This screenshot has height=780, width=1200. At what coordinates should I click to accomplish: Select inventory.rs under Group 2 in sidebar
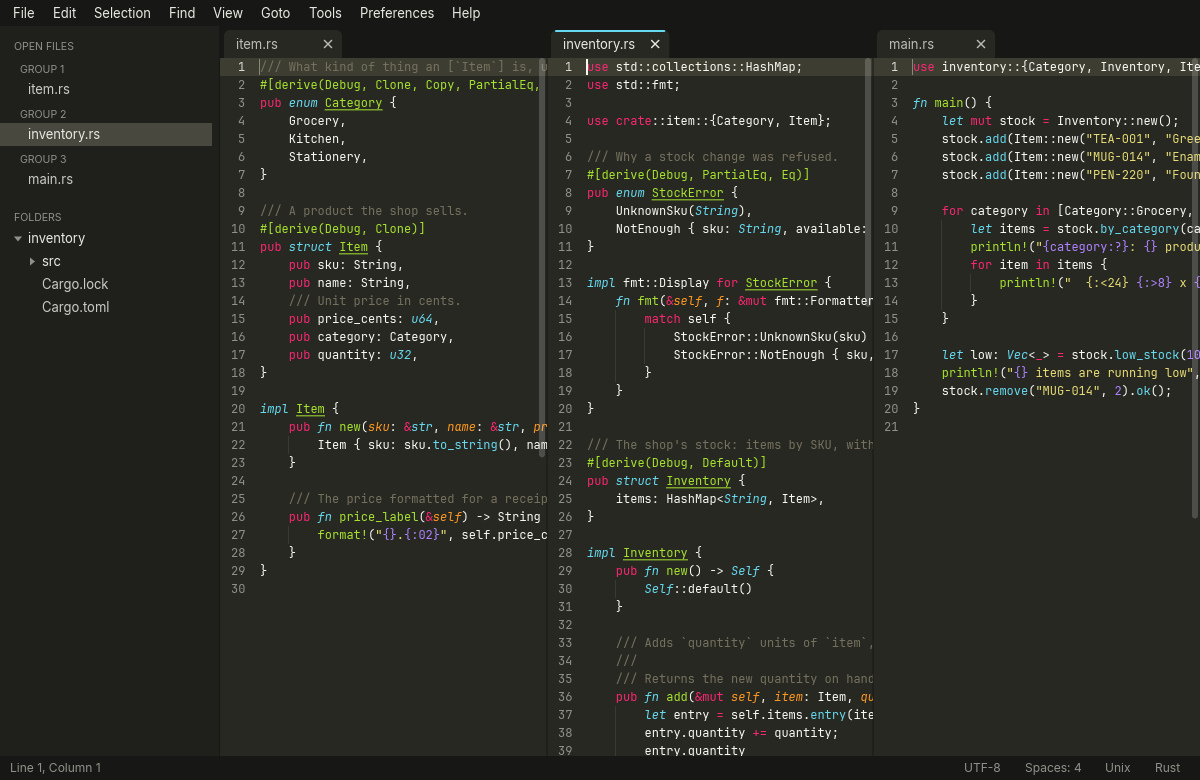point(106,134)
